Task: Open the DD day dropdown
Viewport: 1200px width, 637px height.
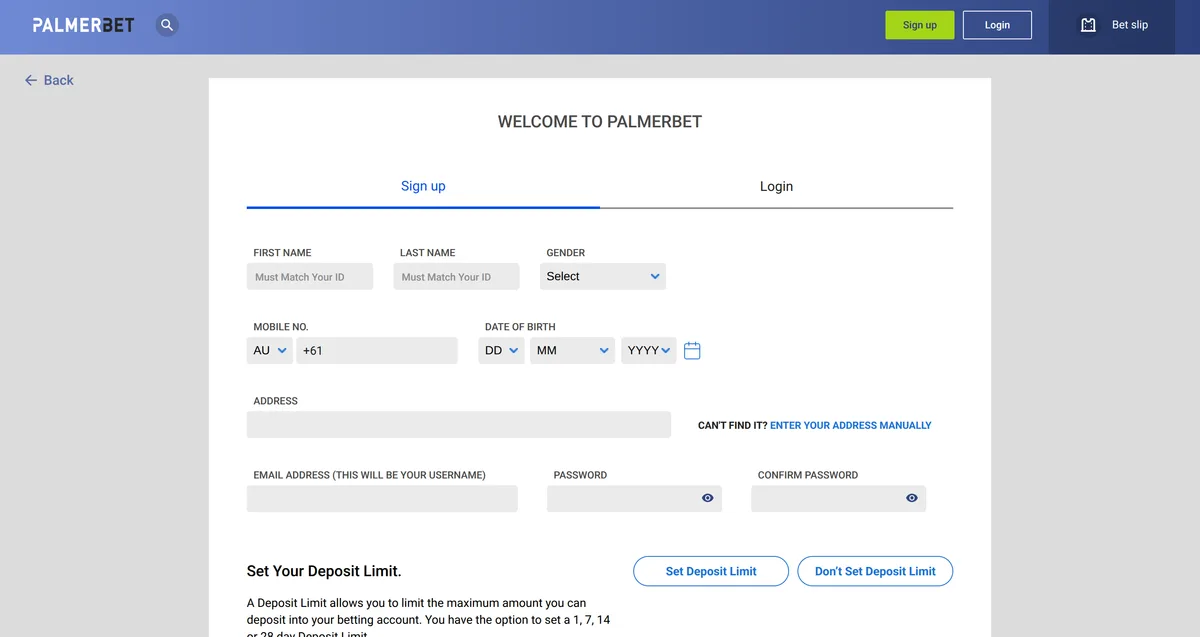Action: [x=501, y=351]
